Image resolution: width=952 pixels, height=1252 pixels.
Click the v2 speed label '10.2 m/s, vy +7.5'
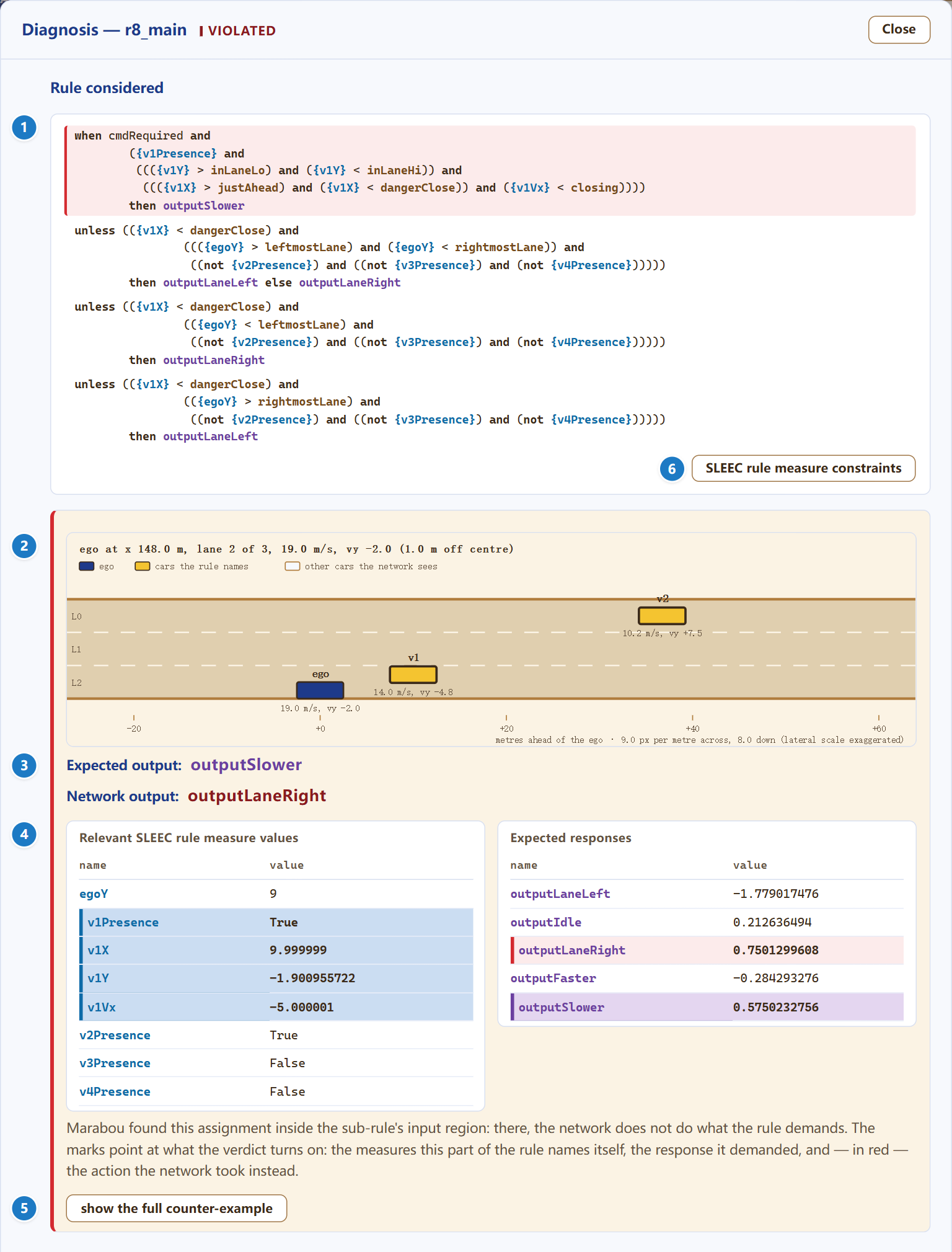click(662, 633)
